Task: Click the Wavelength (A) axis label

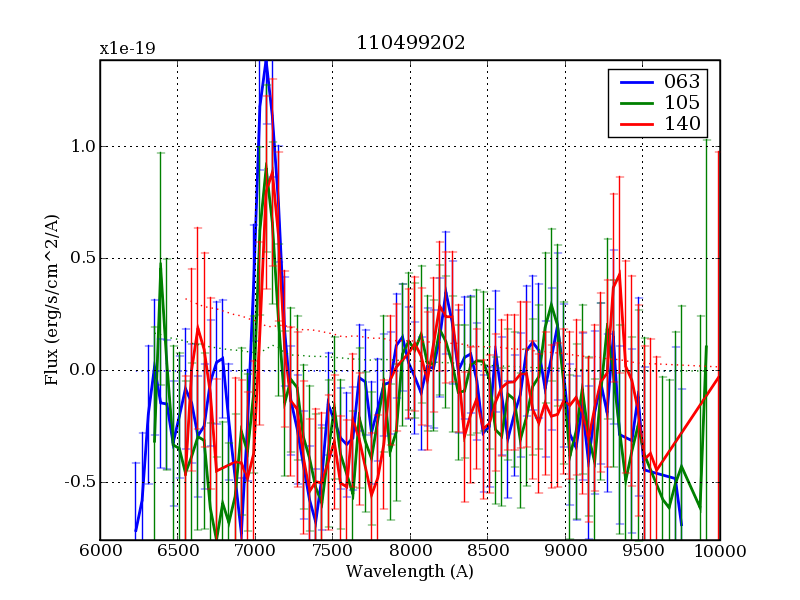Action: pos(410,572)
